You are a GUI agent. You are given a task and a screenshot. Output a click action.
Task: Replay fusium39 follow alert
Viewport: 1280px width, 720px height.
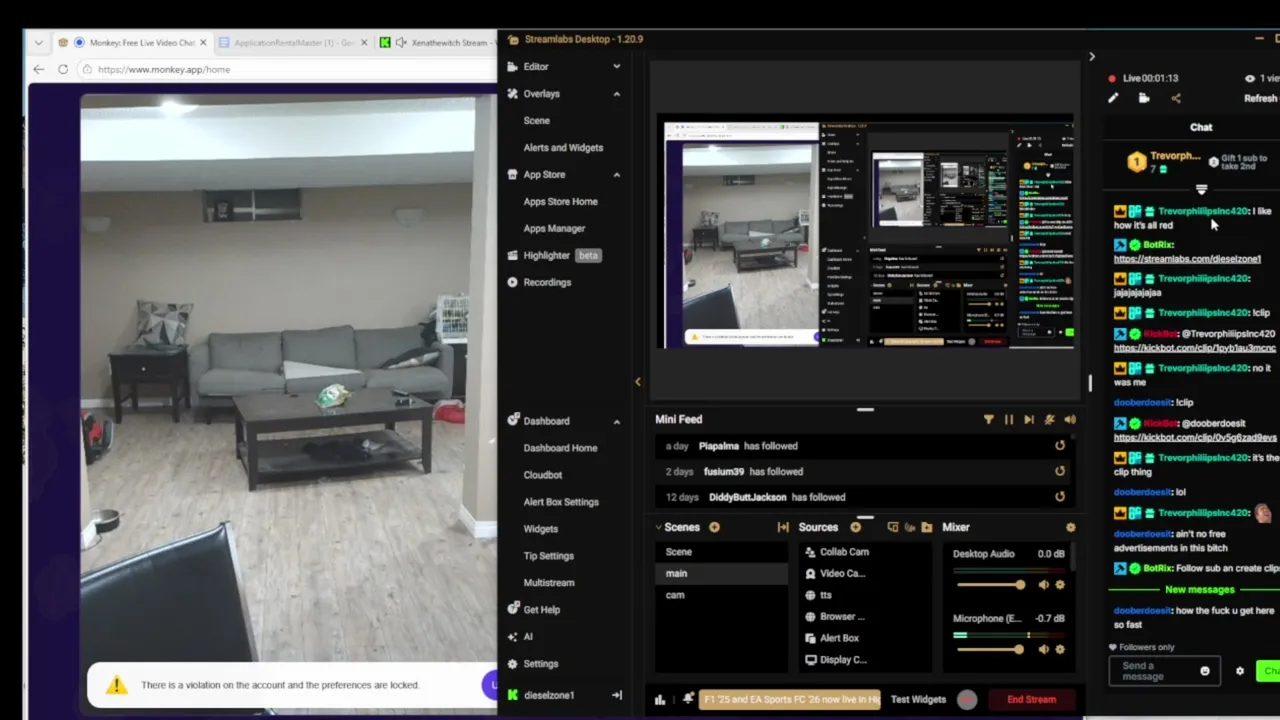[1060, 471]
